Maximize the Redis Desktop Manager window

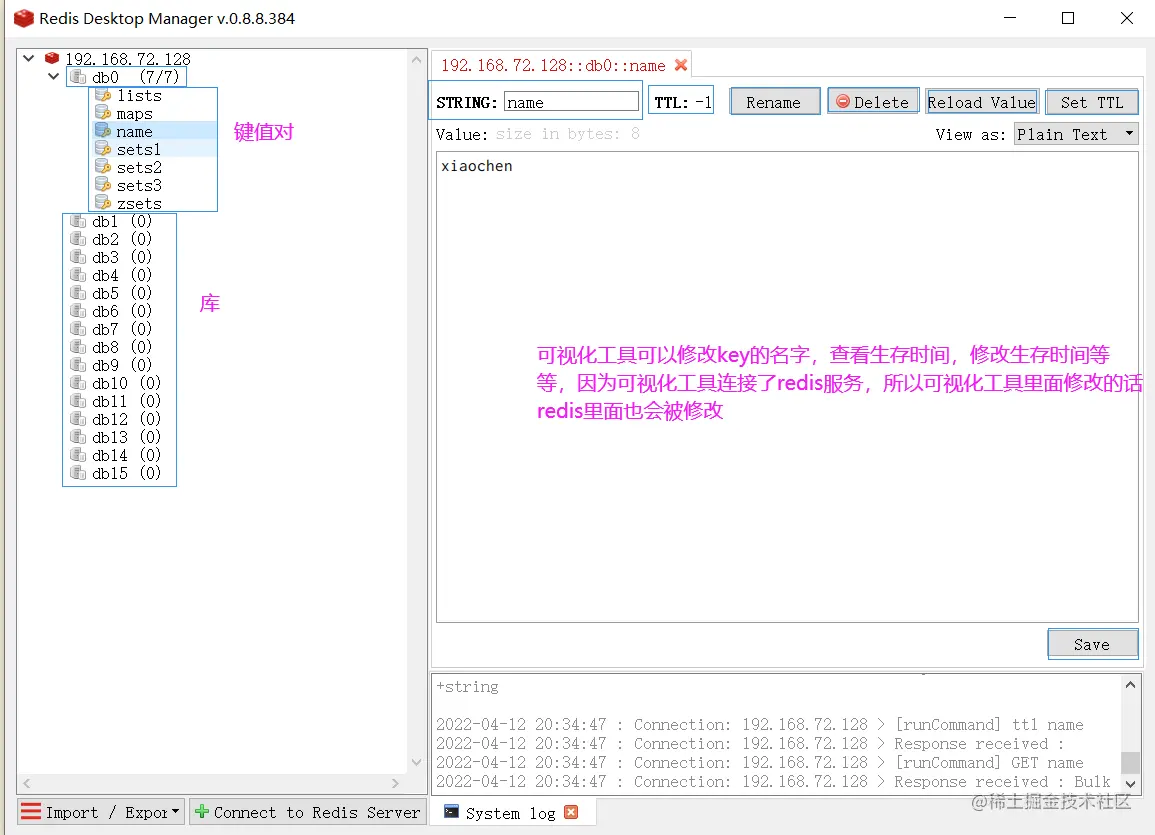click(1068, 18)
